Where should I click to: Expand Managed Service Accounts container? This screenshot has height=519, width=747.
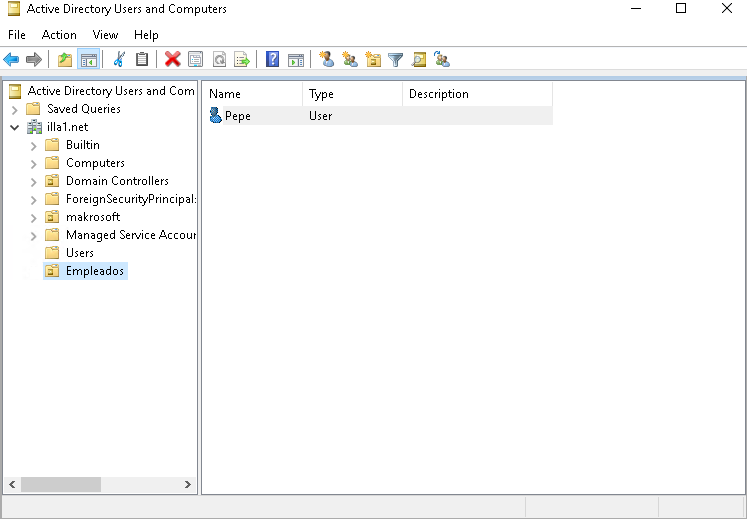pos(33,236)
